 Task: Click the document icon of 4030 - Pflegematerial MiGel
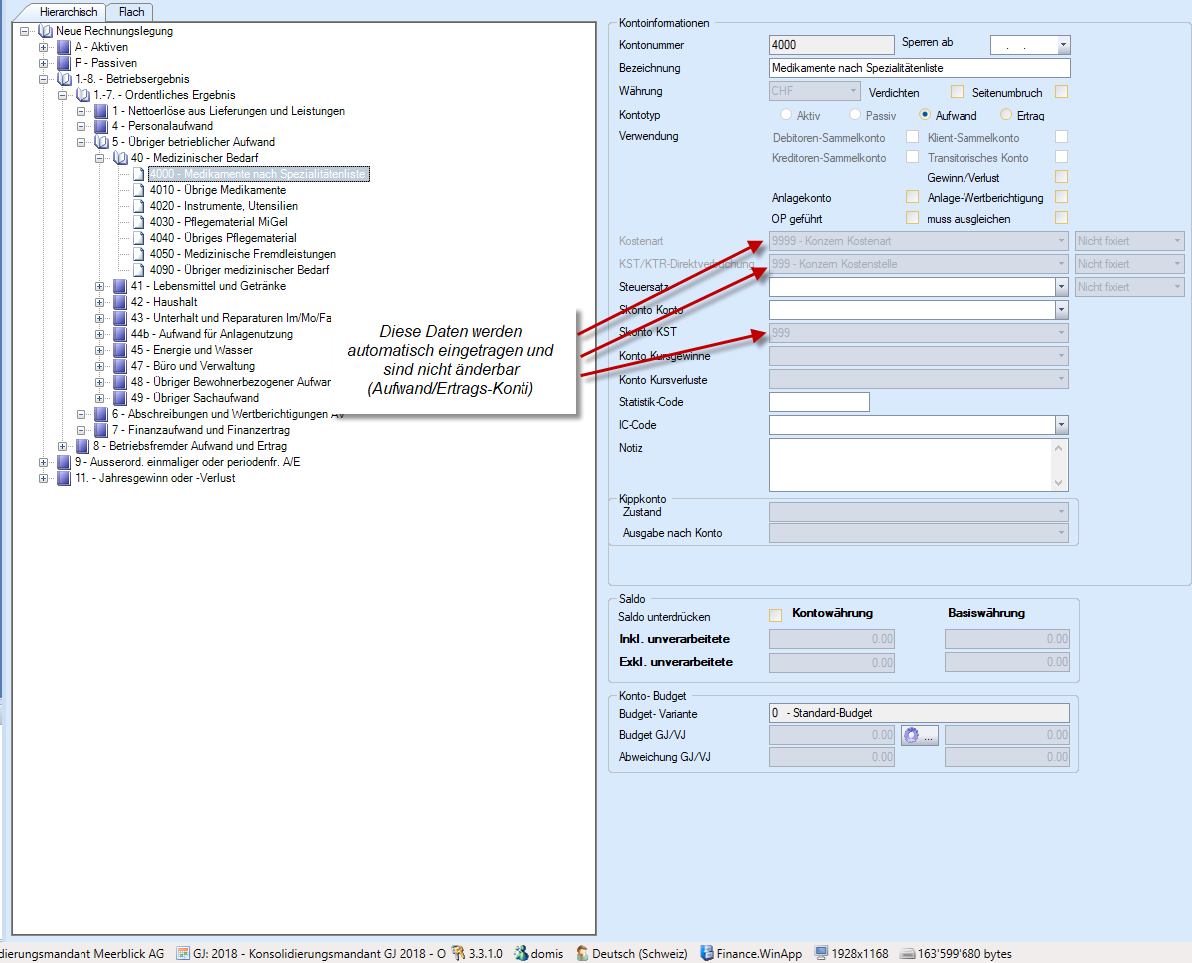[x=138, y=222]
